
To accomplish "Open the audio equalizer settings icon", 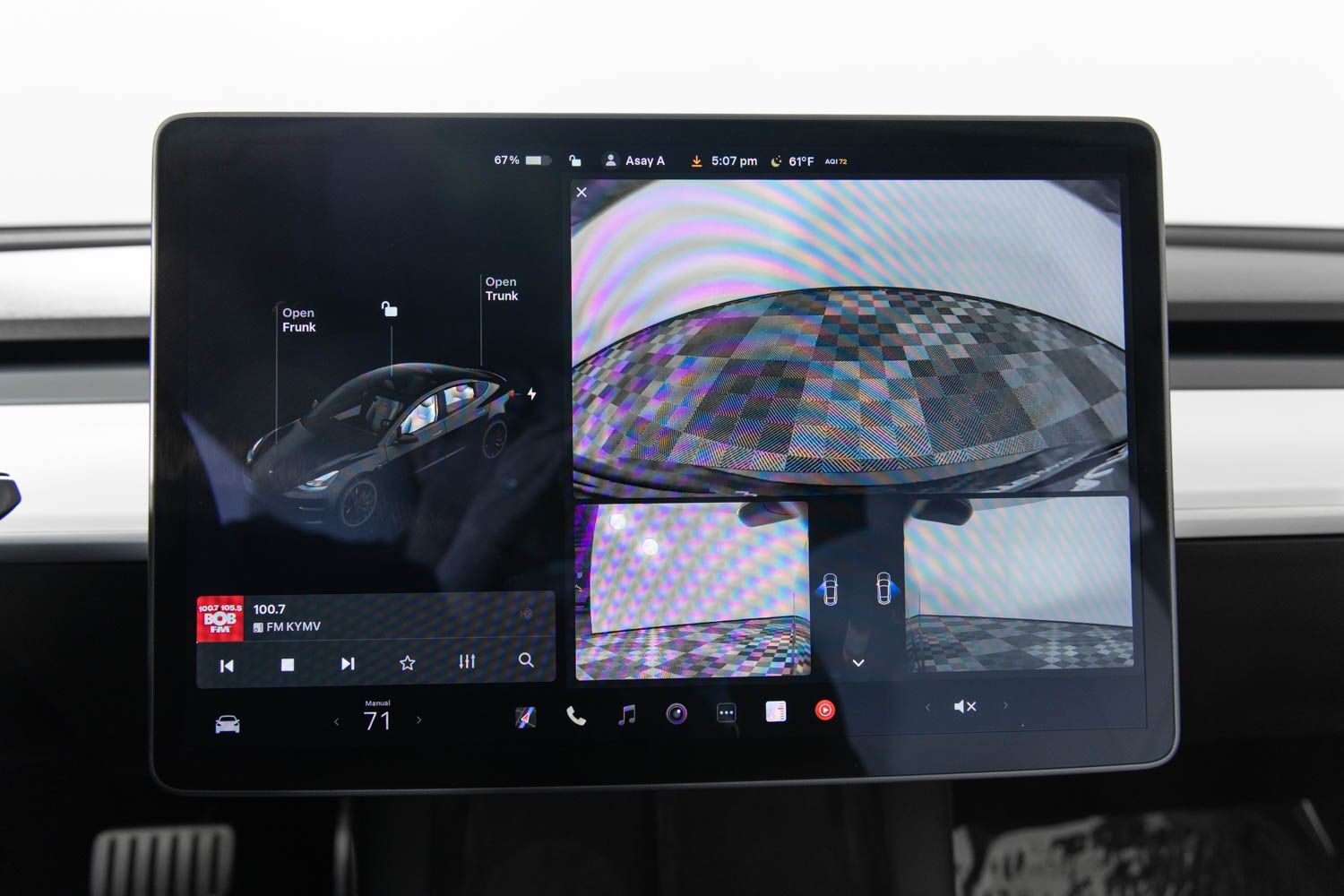I will tap(467, 661).
